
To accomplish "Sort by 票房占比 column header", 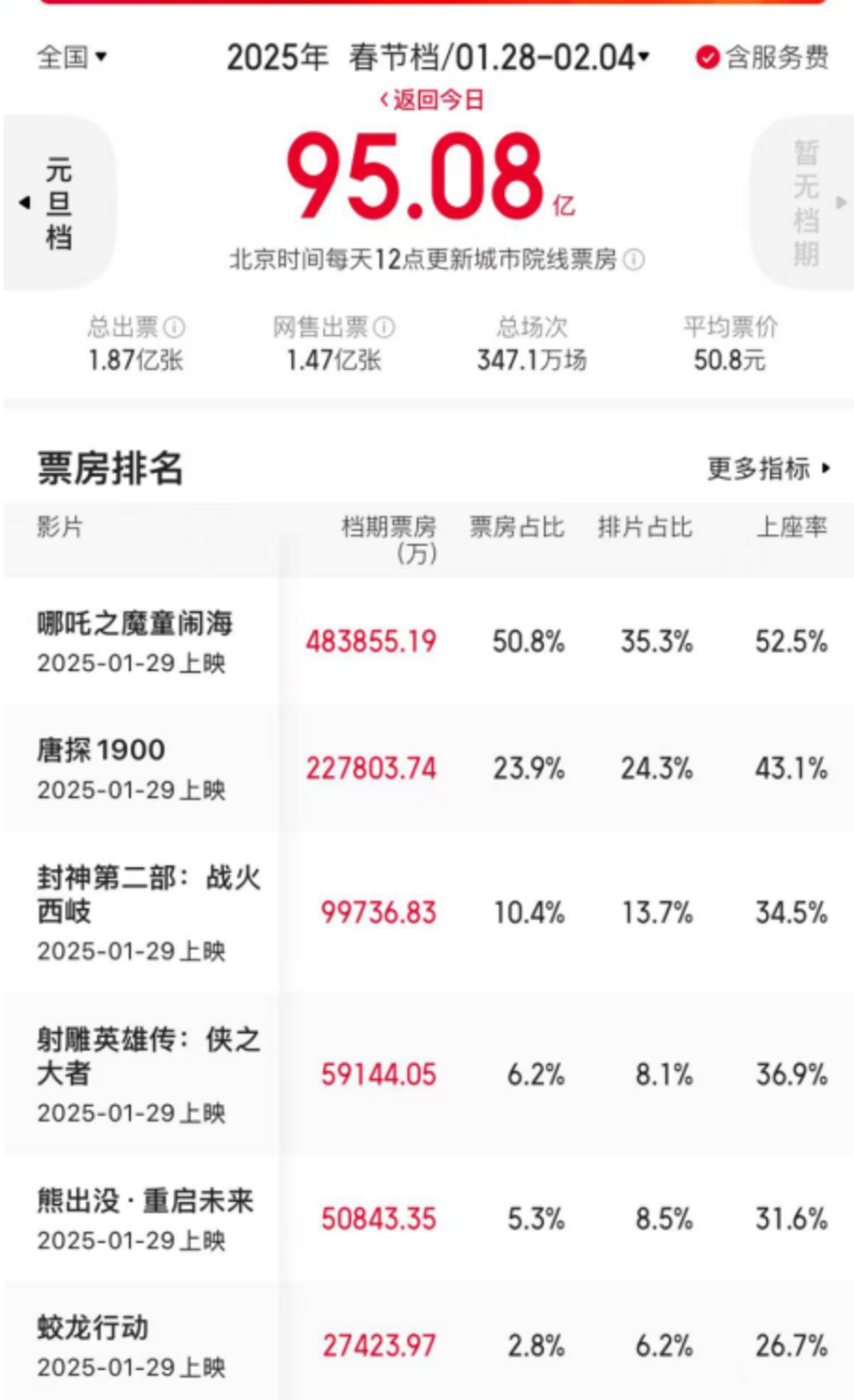I will coord(517,527).
